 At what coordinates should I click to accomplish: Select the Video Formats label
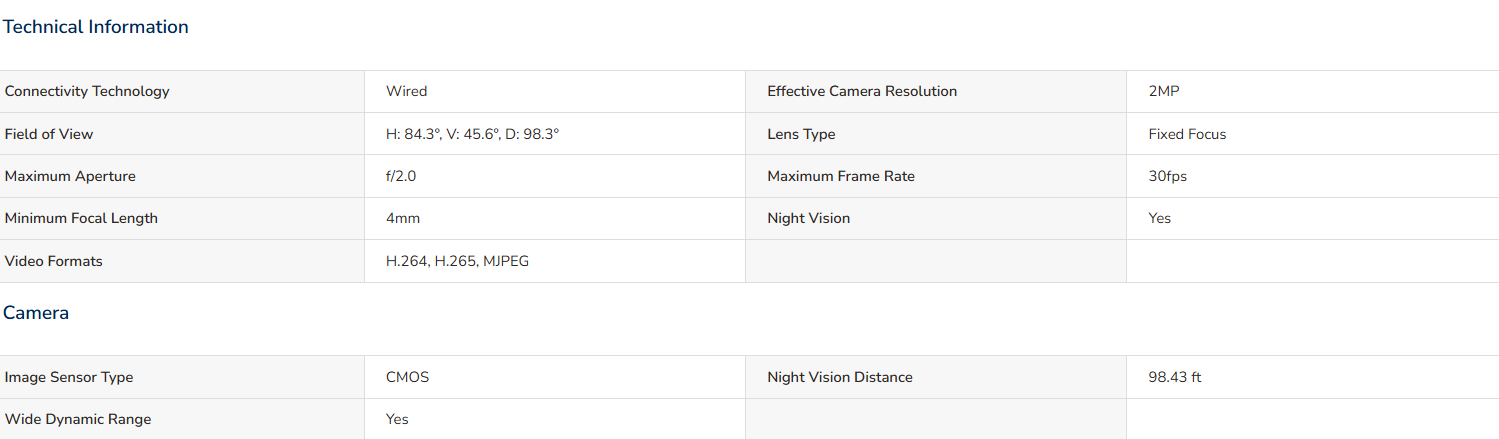[x=54, y=261]
